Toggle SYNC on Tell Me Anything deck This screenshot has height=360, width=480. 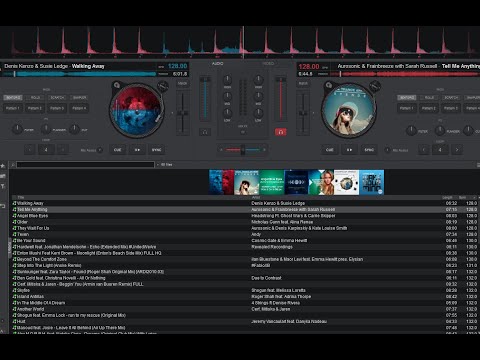point(369,150)
